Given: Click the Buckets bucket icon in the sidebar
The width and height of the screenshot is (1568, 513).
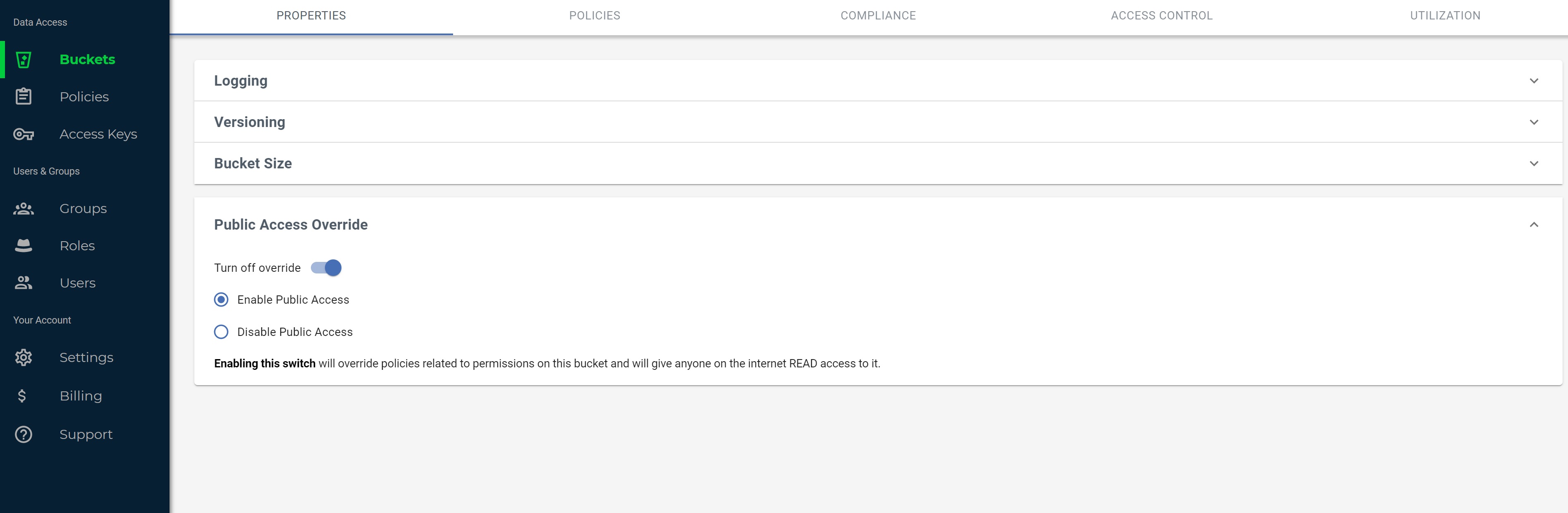Looking at the screenshot, I should 23,60.
